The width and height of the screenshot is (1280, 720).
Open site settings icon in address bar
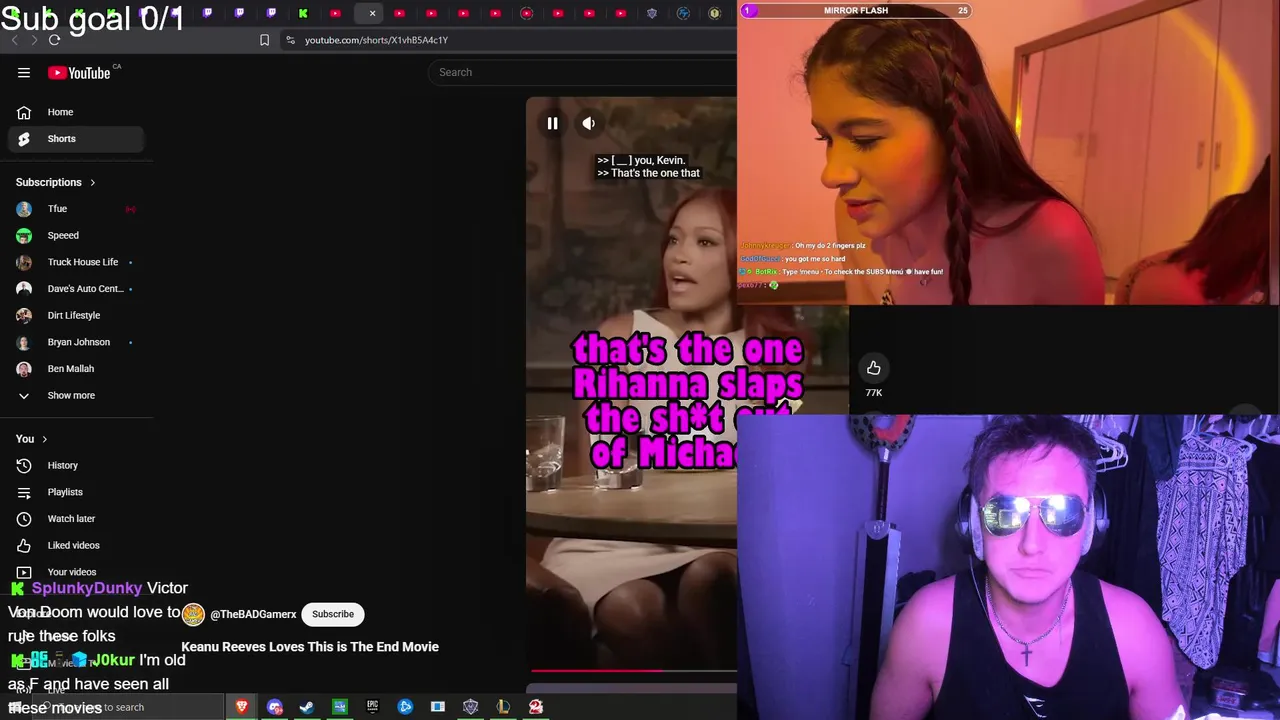pos(290,40)
